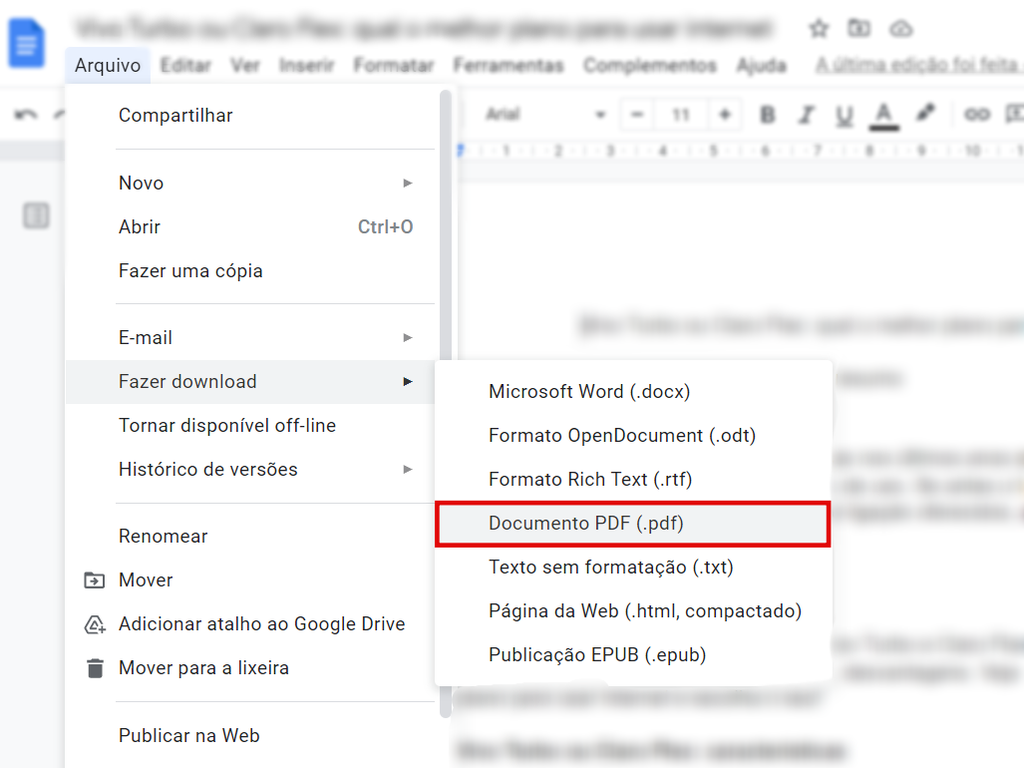1024x768 pixels.
Task: Decrease font size with minus button
Action: point(637,115)
